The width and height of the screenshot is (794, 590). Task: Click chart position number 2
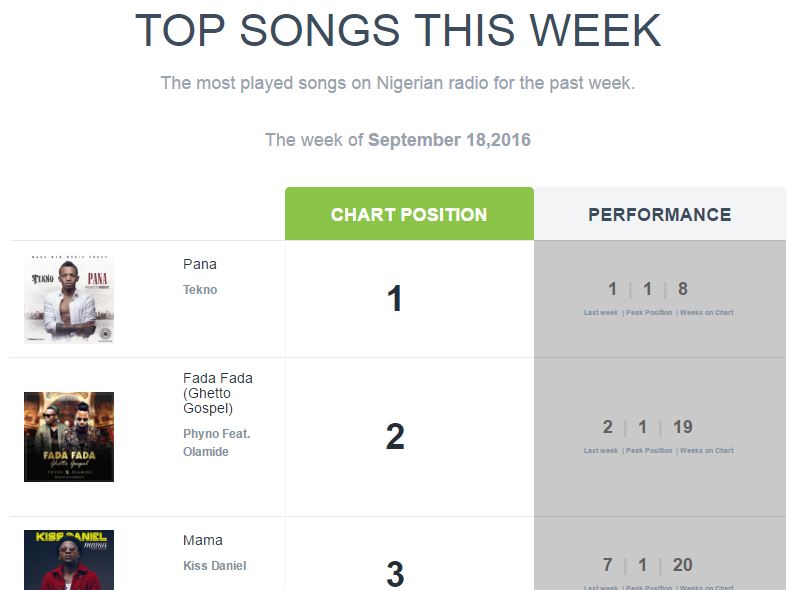click(x=395, y=437)
